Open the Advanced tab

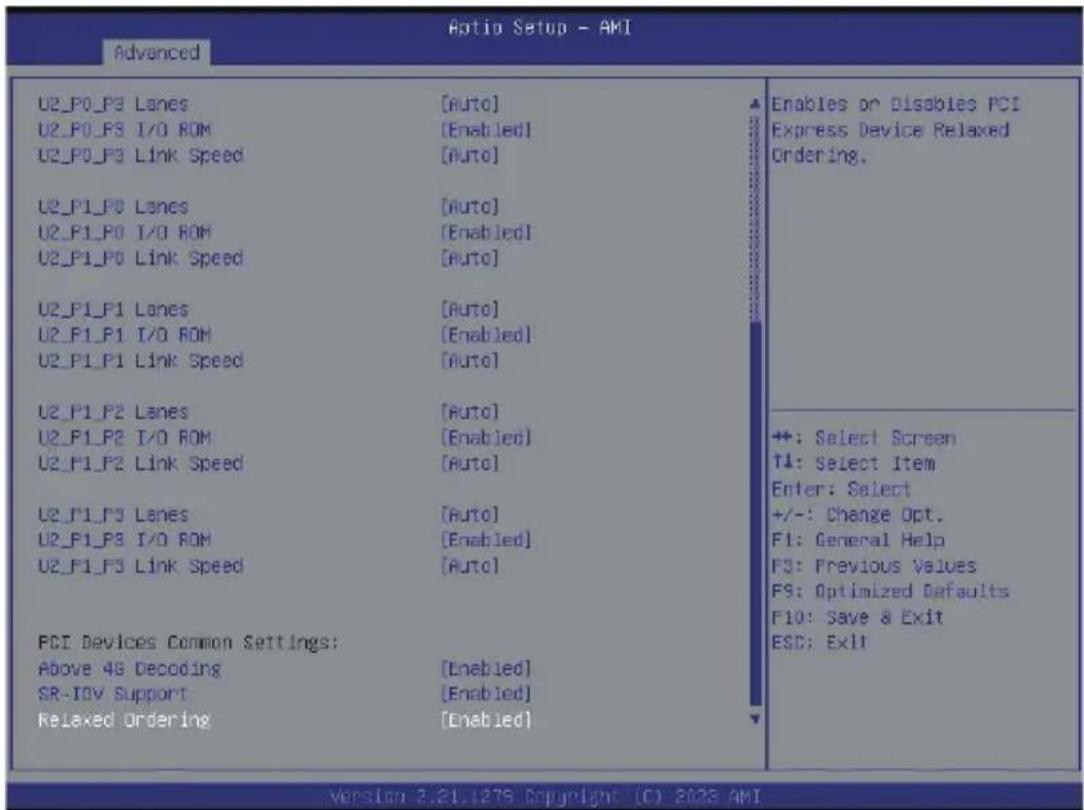156,53
